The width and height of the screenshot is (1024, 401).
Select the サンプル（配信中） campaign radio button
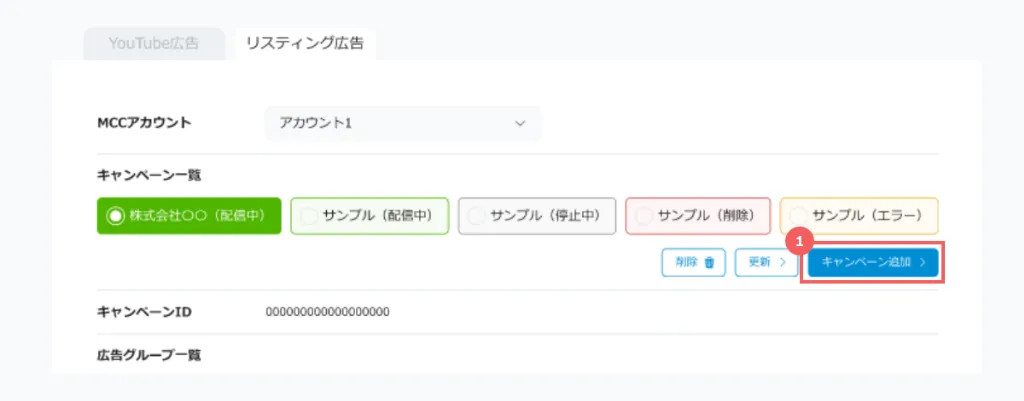coord(310,216)
